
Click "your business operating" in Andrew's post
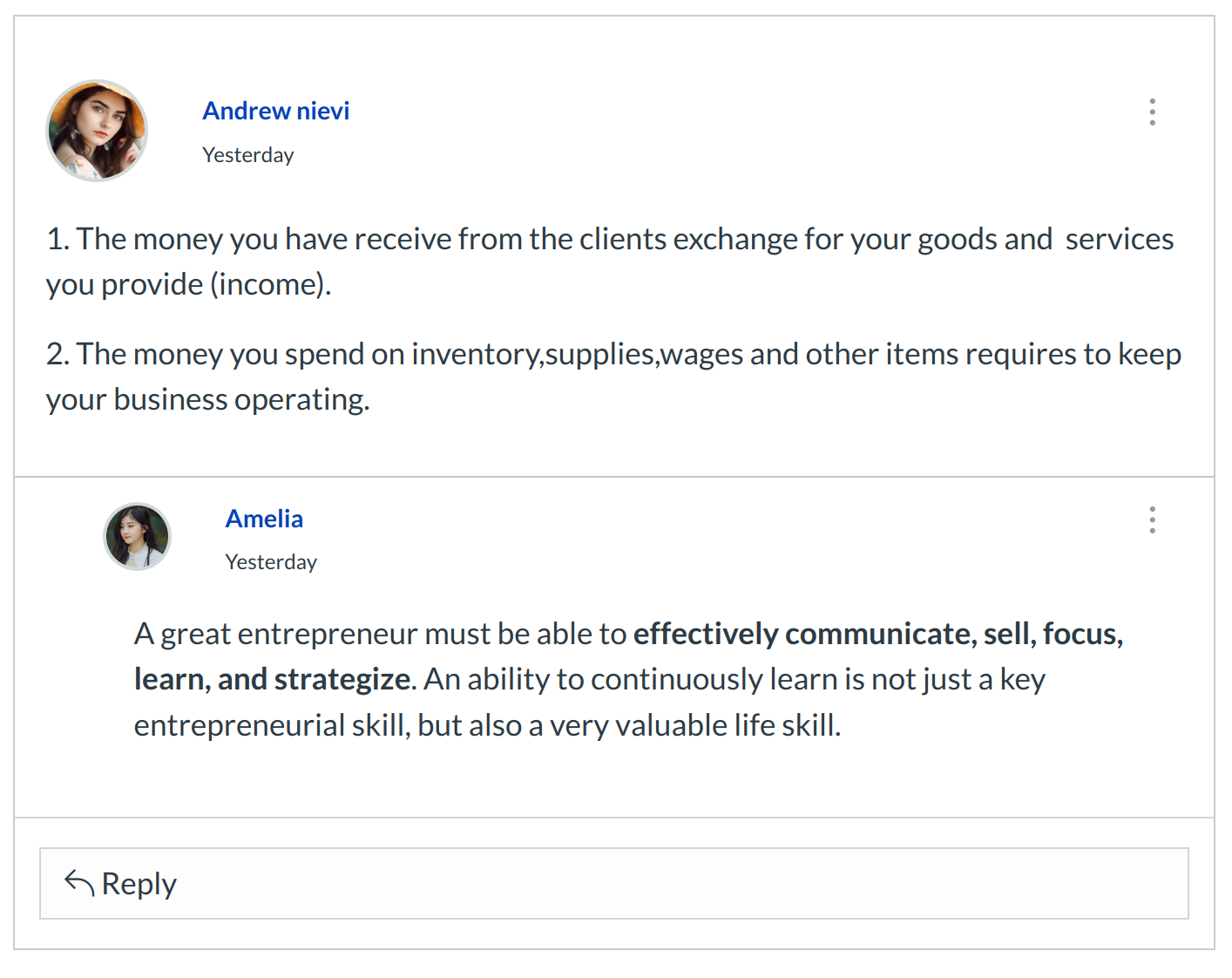[x=207, y=400]
